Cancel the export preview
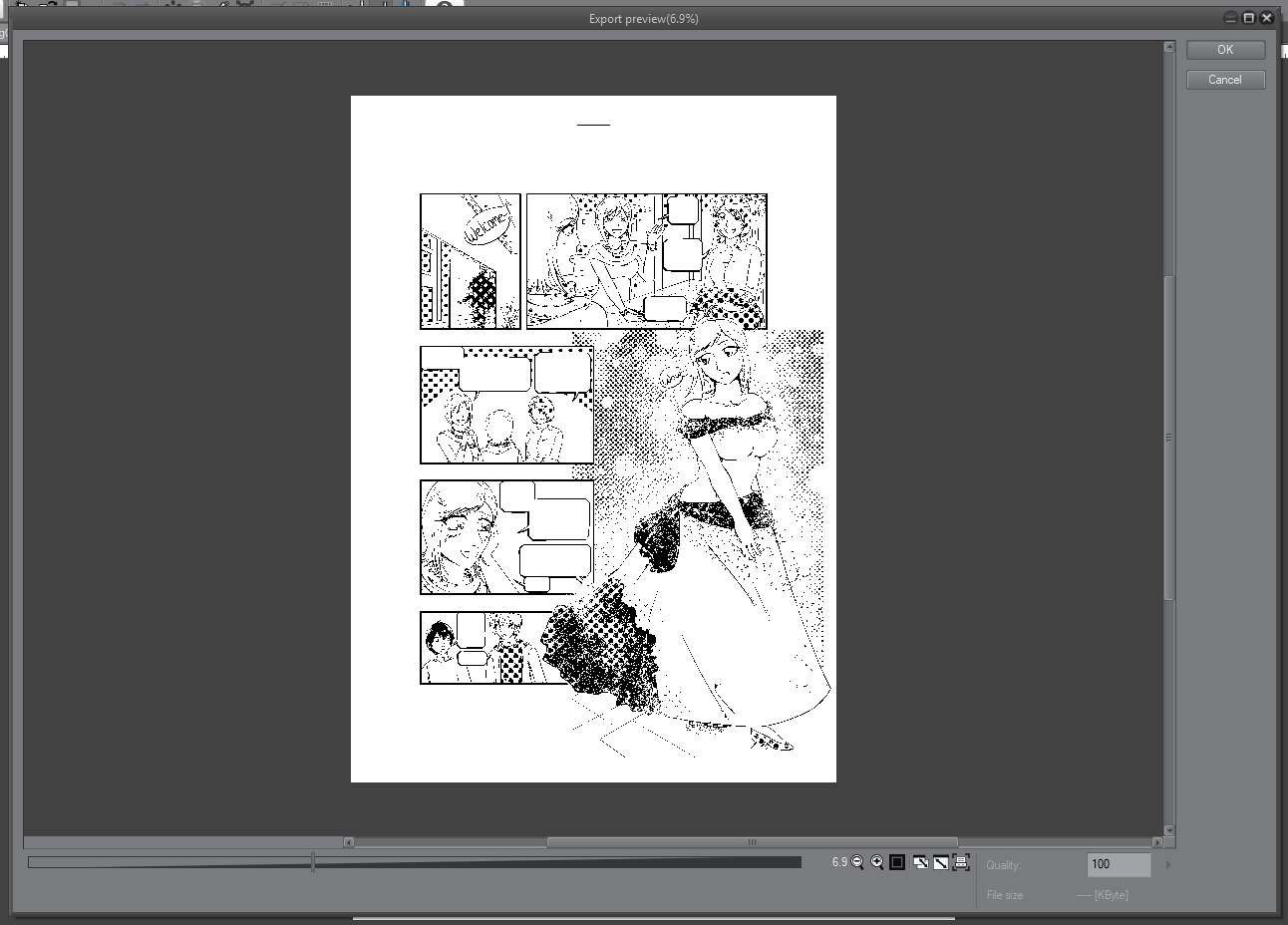Viewport: 1288px width, 925px height. click(1225, 80)
